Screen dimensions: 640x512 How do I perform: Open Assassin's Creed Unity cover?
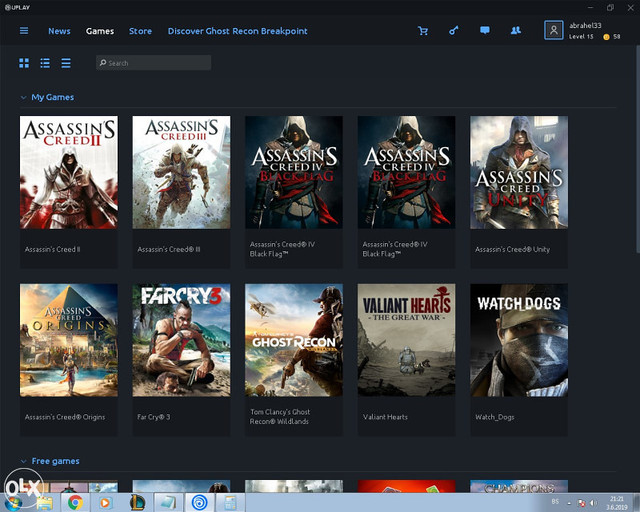tap(519, 172)
